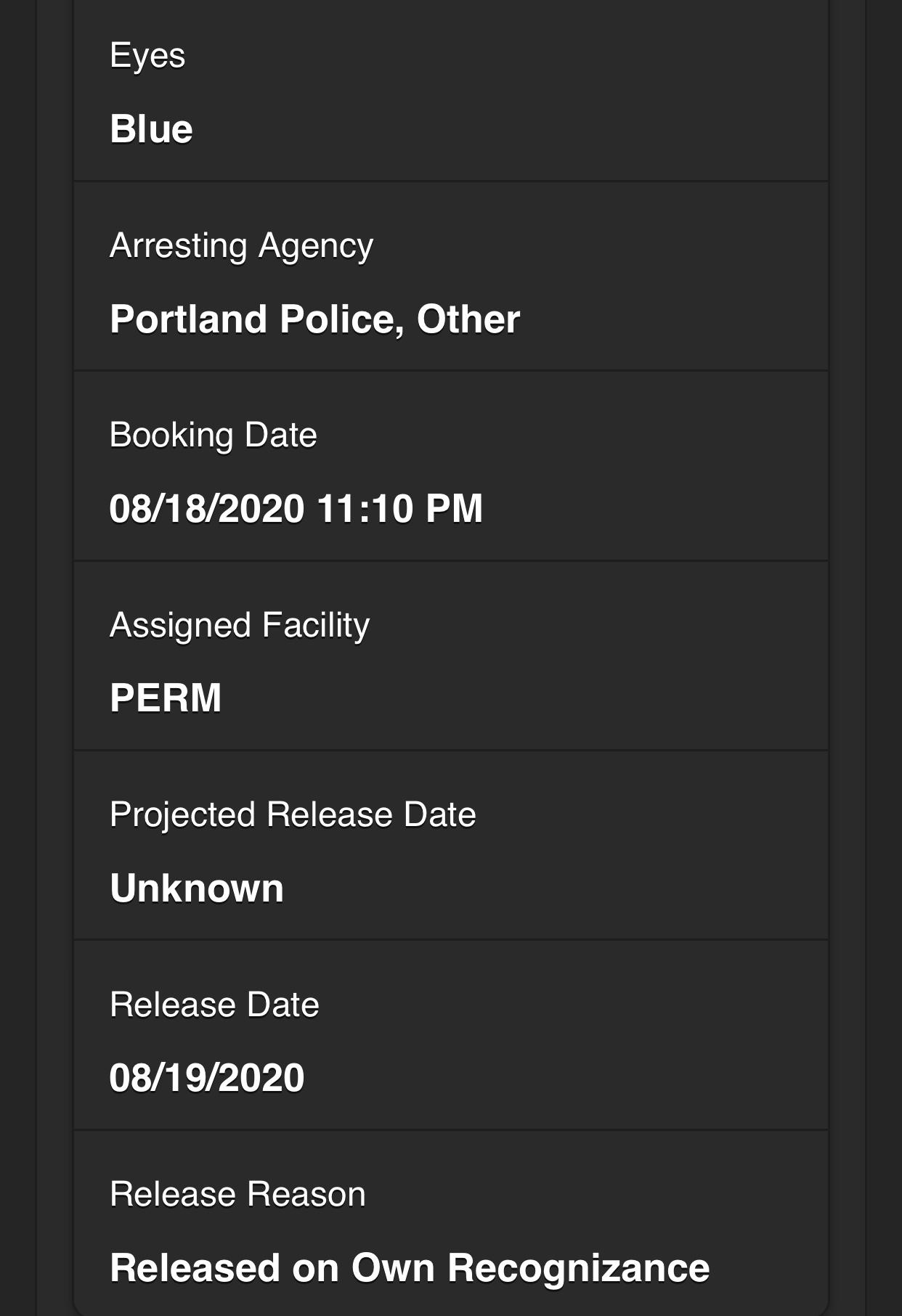Click the Booking Date label
The width and height of the screenshot is (902, 1316).
[213, 436]
